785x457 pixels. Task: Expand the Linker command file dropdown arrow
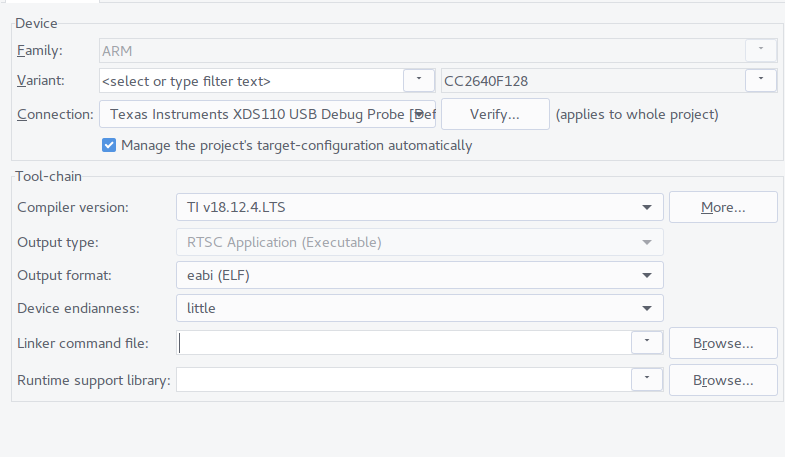click(x=647, y=343)
